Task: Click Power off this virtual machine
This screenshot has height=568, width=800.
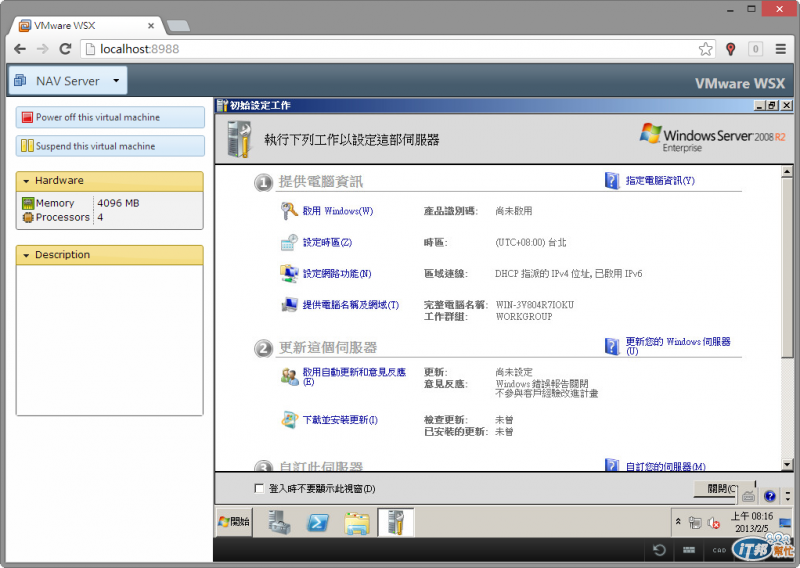Action: [110, 117]
